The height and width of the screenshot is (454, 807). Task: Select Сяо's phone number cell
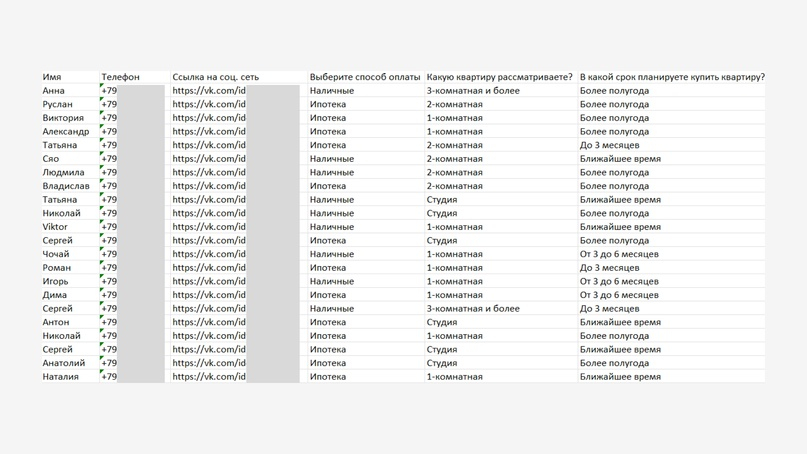click(x=131, y=159)
